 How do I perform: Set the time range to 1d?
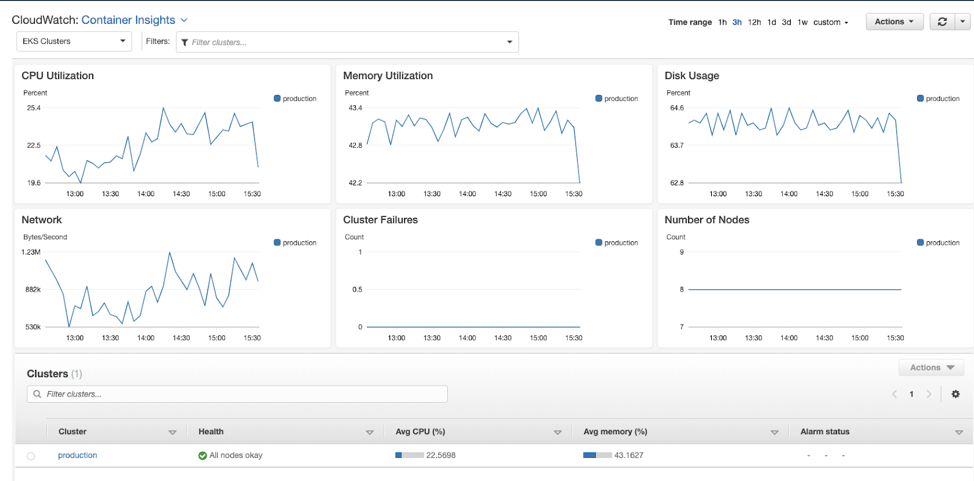coord(771,22)
